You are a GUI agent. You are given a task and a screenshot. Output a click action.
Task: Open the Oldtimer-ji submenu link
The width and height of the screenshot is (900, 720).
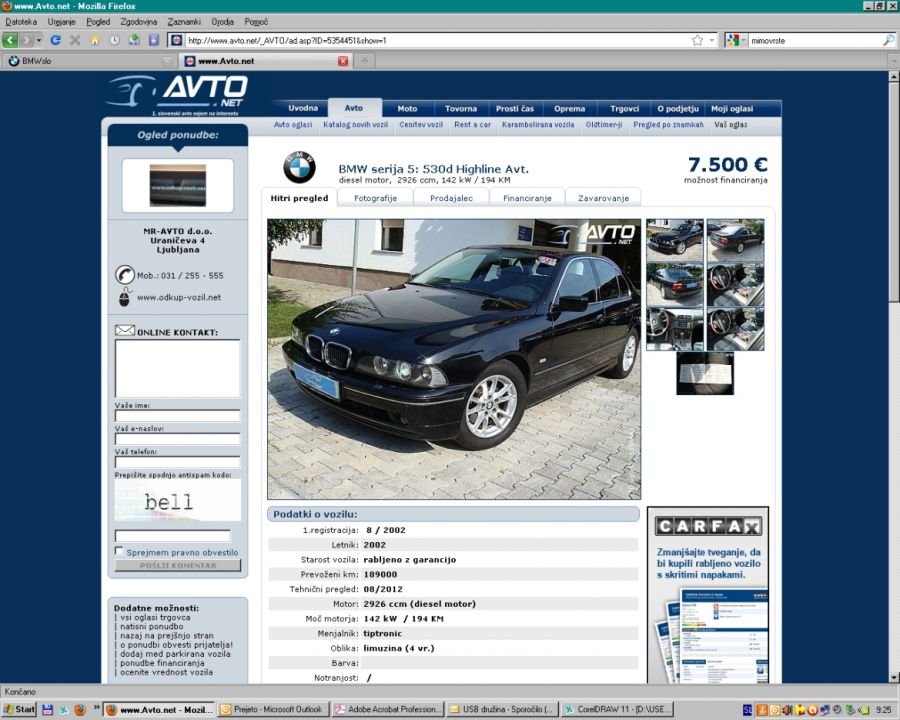[604, 125]
